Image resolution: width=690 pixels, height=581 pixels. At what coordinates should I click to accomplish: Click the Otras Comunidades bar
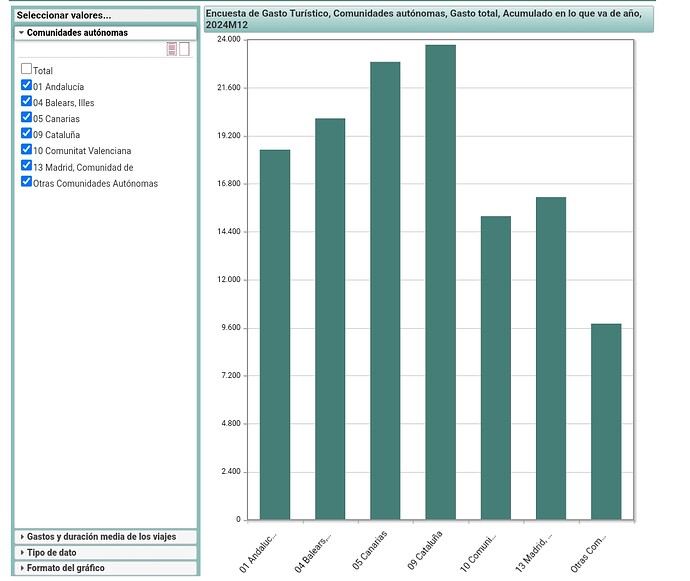(606, 421)
